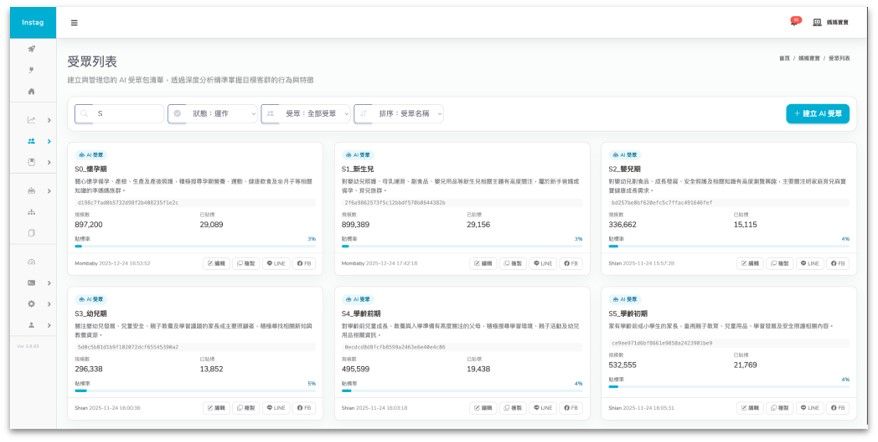Click FB button on S0_懷孕期 card
Image resolution: width=878 pixels, height=442 pixels.
pos(304,263)
